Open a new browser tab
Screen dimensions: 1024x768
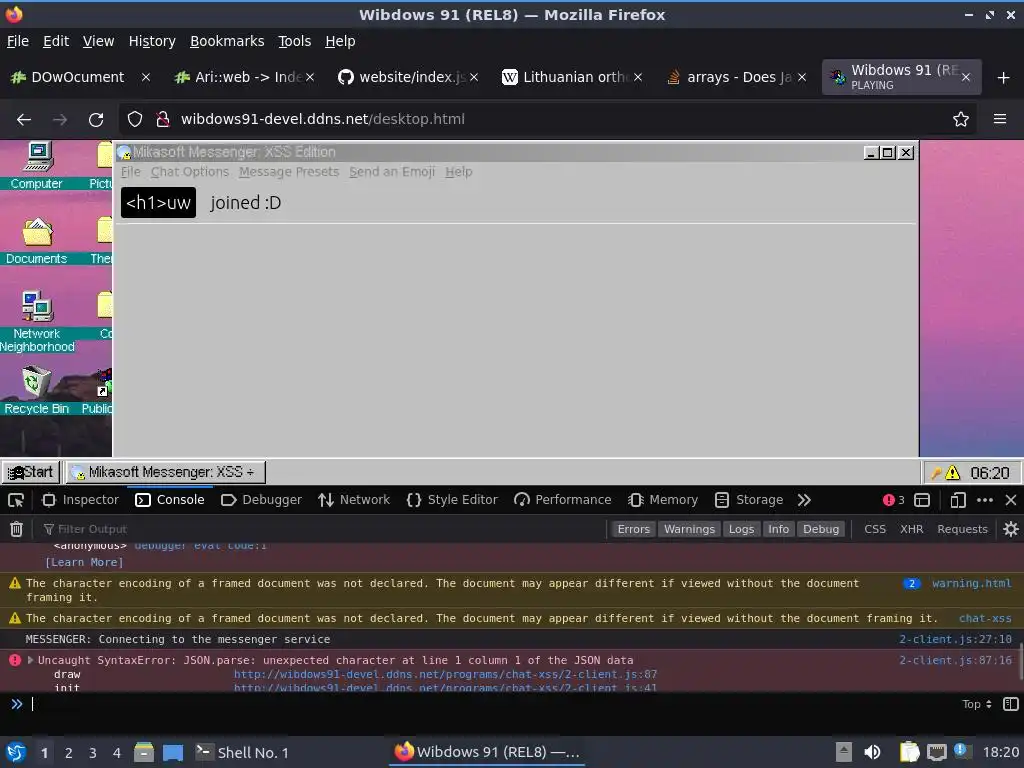1004,78
